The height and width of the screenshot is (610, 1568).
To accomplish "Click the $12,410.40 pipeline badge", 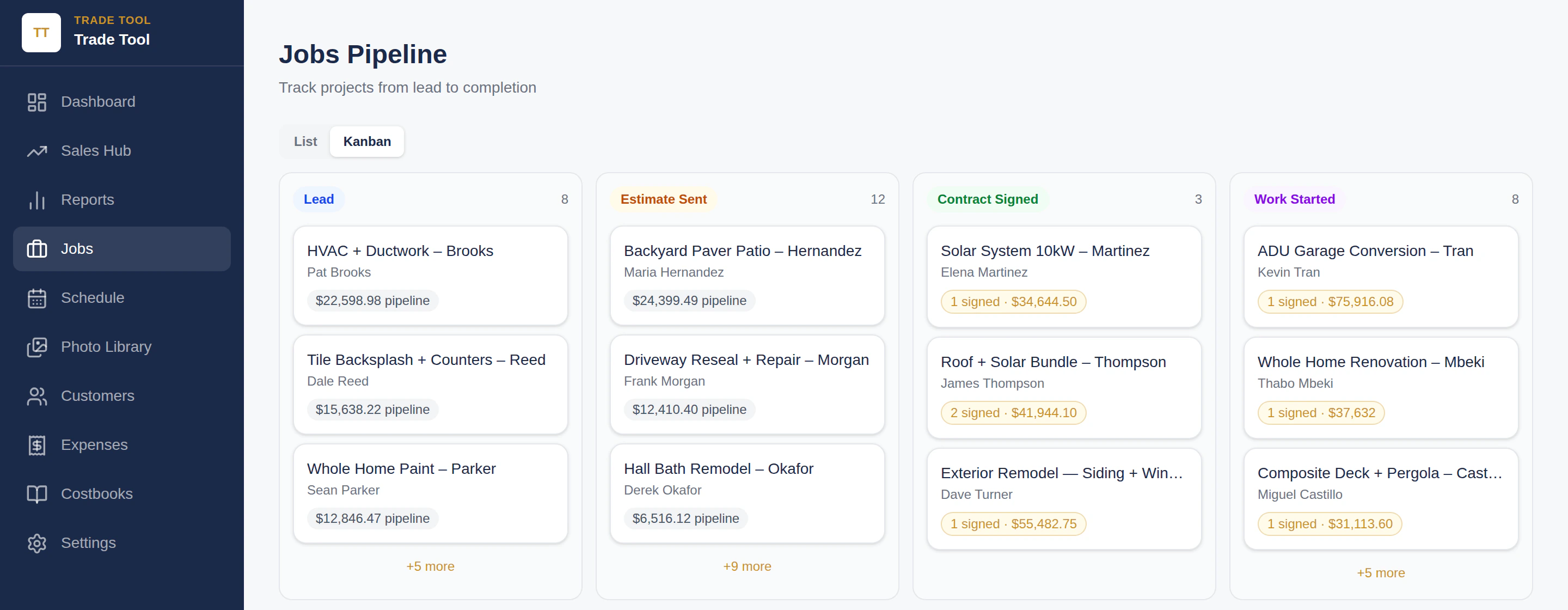I will tap(689, 410).
